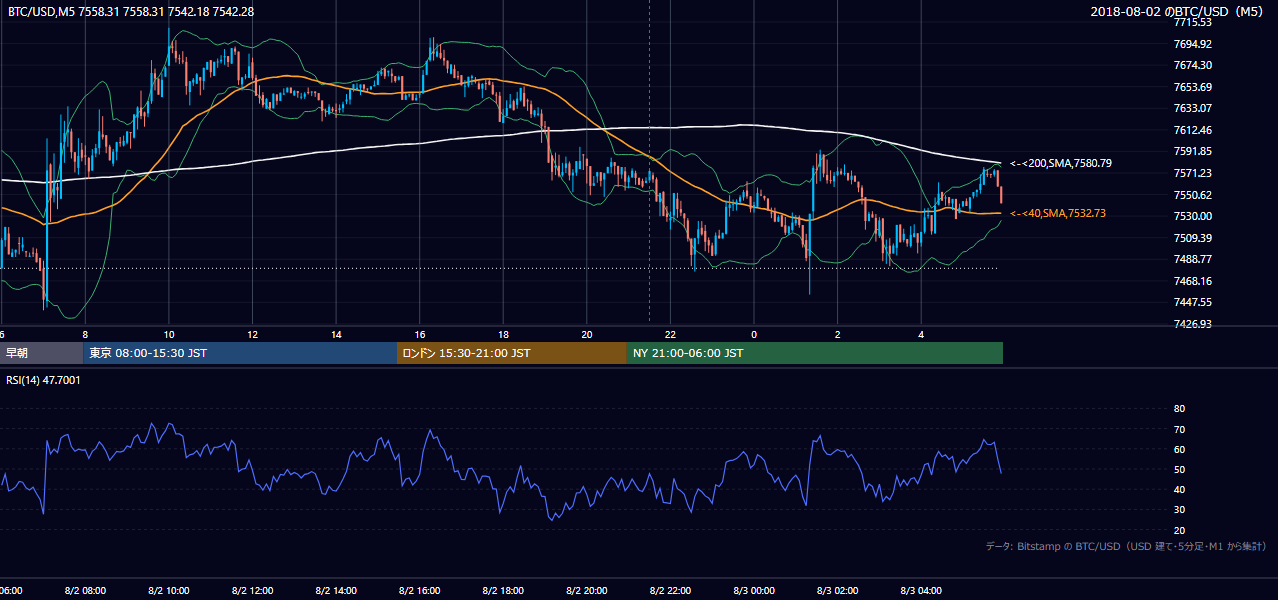Click the RSI 20 level label
The width and height of the screenshot is (1278, 600).
pos(1179,530)
